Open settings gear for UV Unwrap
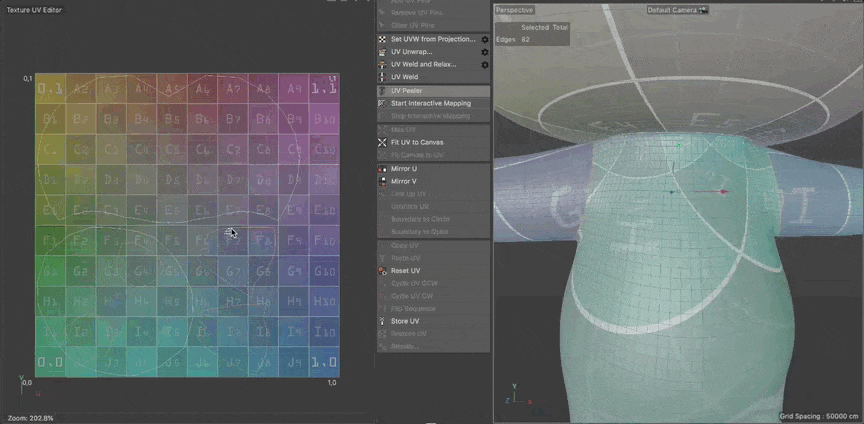 pos(485,52)
